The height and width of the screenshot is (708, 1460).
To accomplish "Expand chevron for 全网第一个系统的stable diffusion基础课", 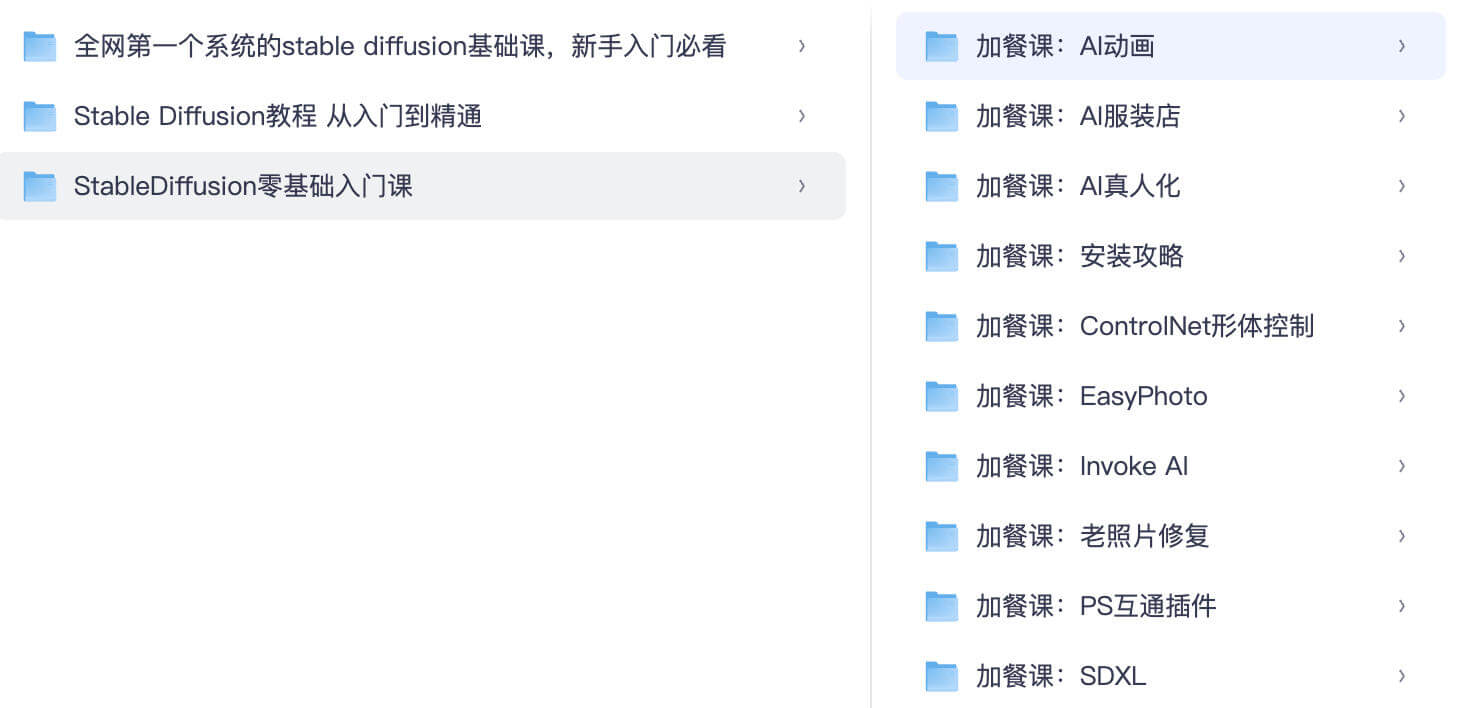I will point(802,46).
